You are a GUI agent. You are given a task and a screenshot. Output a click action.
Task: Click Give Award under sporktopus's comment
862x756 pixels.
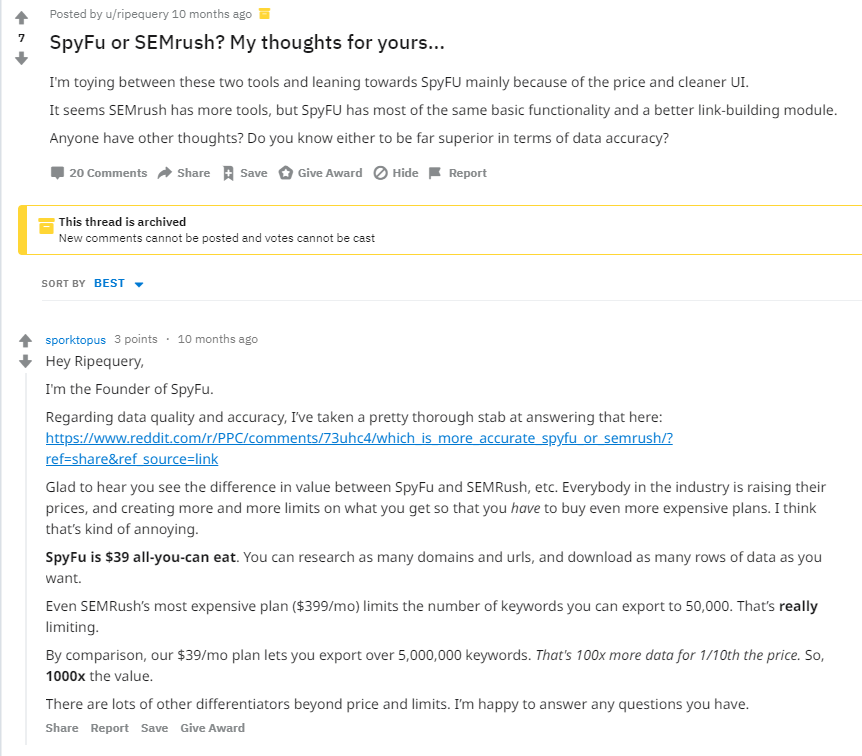pos(212,728)
